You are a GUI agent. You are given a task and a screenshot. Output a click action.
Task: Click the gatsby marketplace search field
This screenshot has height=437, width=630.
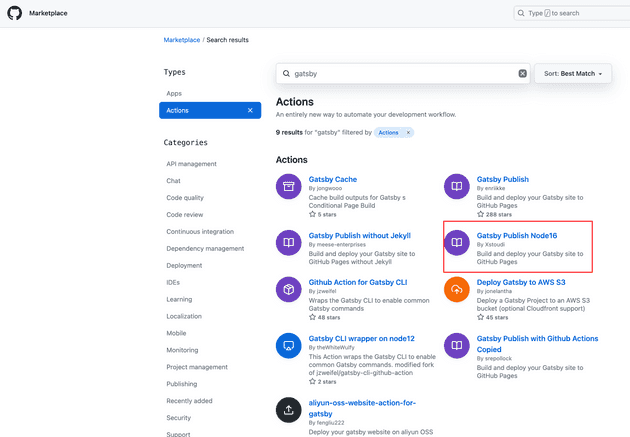[x=400, y=74]
